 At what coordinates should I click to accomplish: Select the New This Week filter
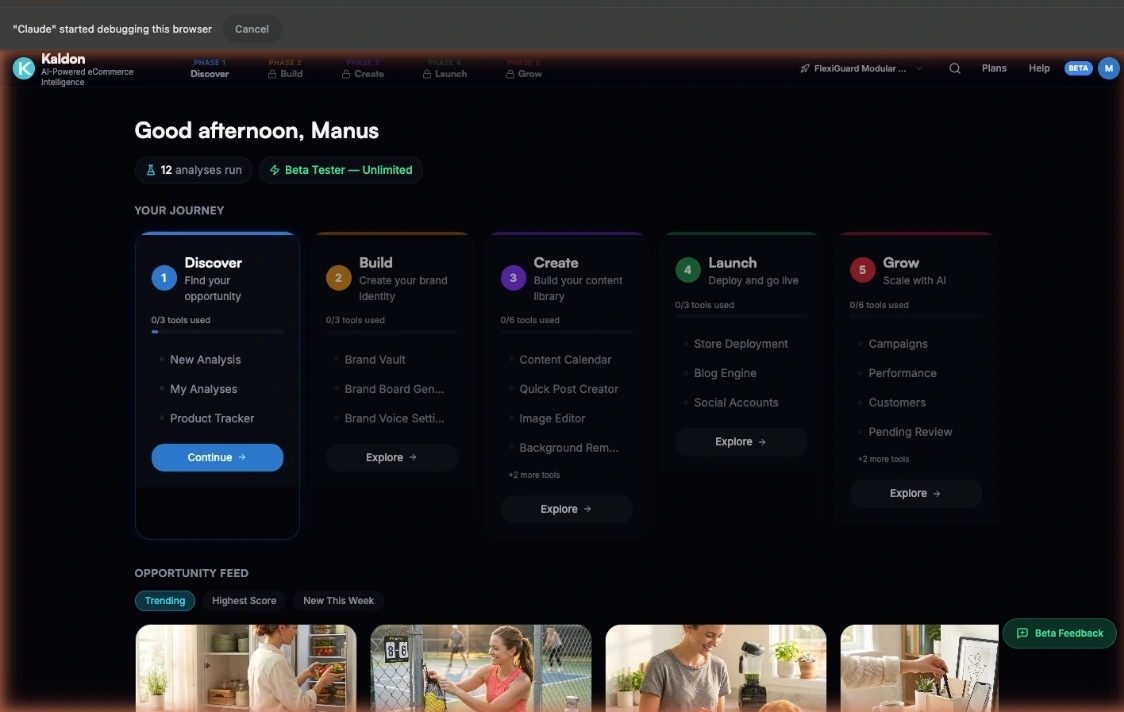coord(338,601)
